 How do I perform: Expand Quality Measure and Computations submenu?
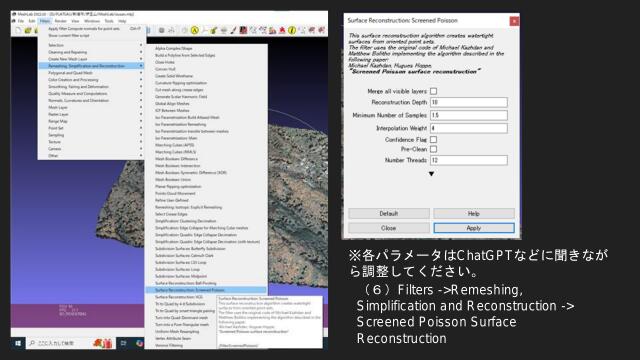(91, 94)
